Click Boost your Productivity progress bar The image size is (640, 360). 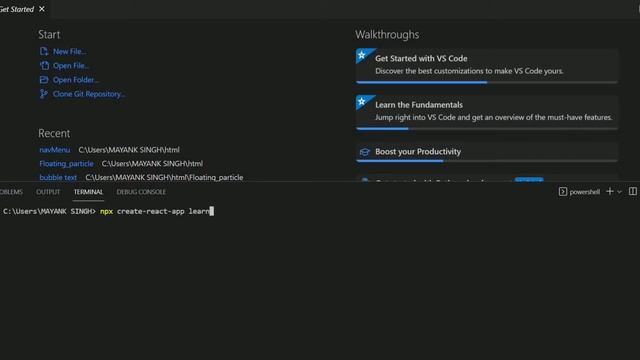point(487,161)
